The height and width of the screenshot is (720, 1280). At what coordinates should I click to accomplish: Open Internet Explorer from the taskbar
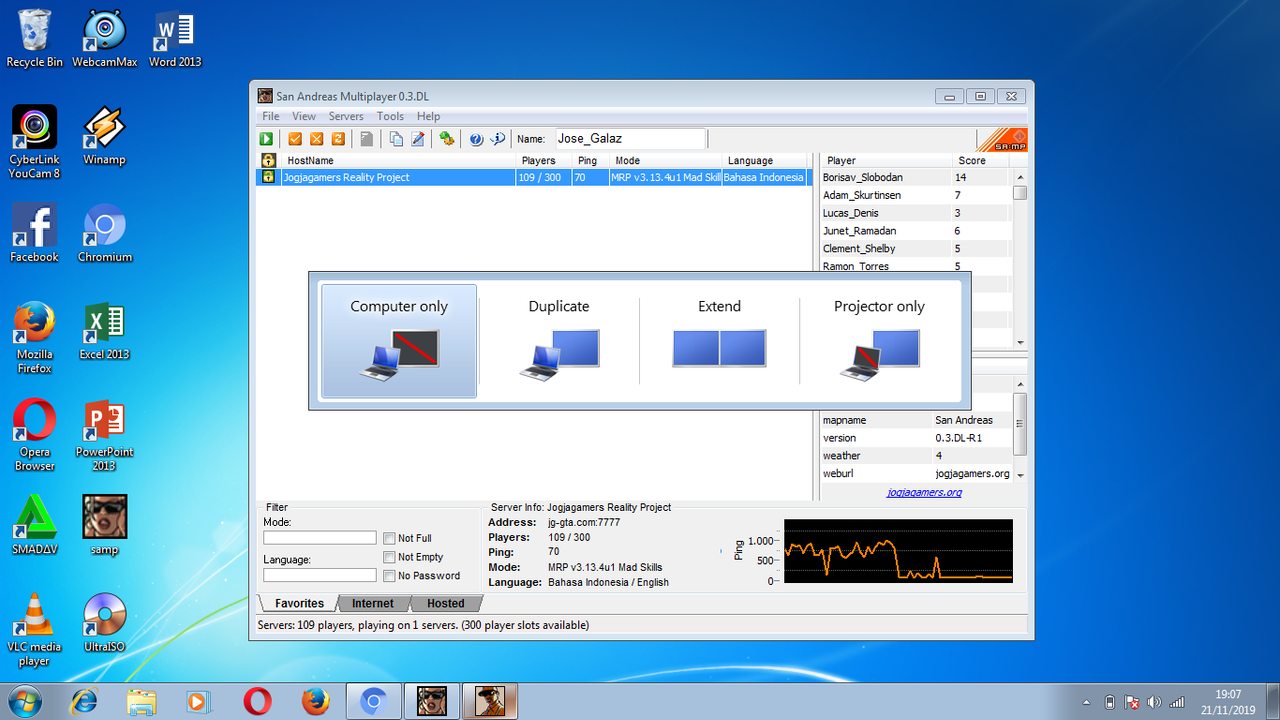click(x=85, y=701)
